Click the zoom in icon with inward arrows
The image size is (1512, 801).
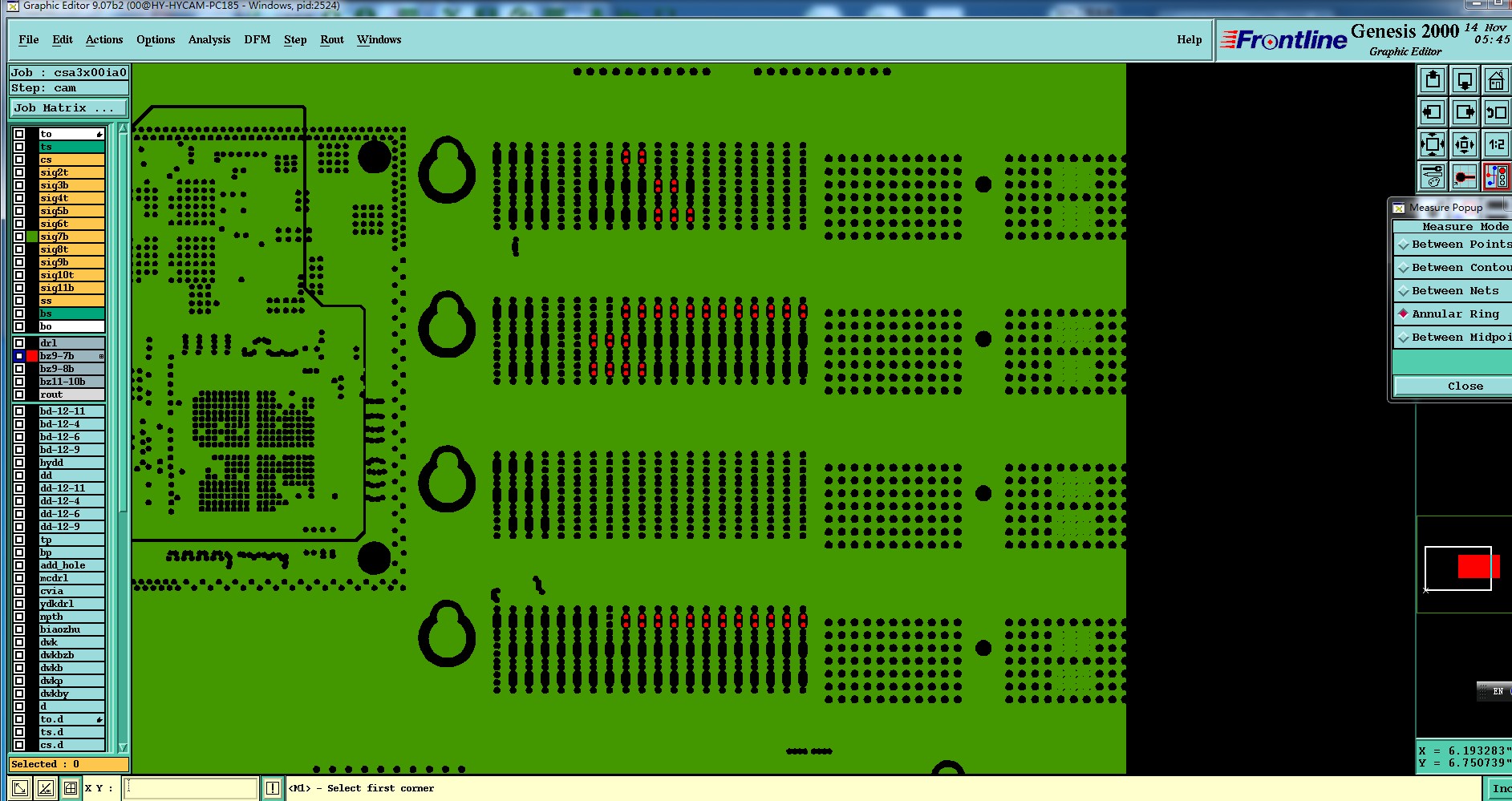[1433, 144]
